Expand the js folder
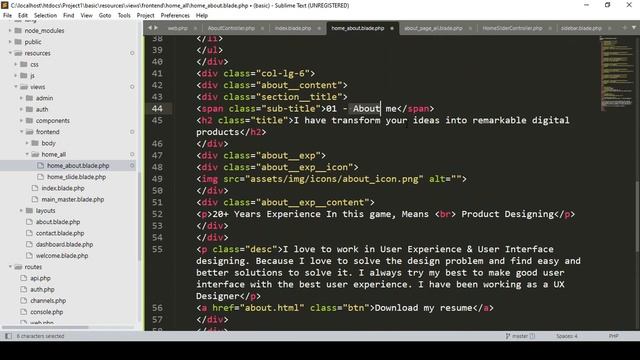The width and height of the screenshot is (640, 360). point(16,76)
